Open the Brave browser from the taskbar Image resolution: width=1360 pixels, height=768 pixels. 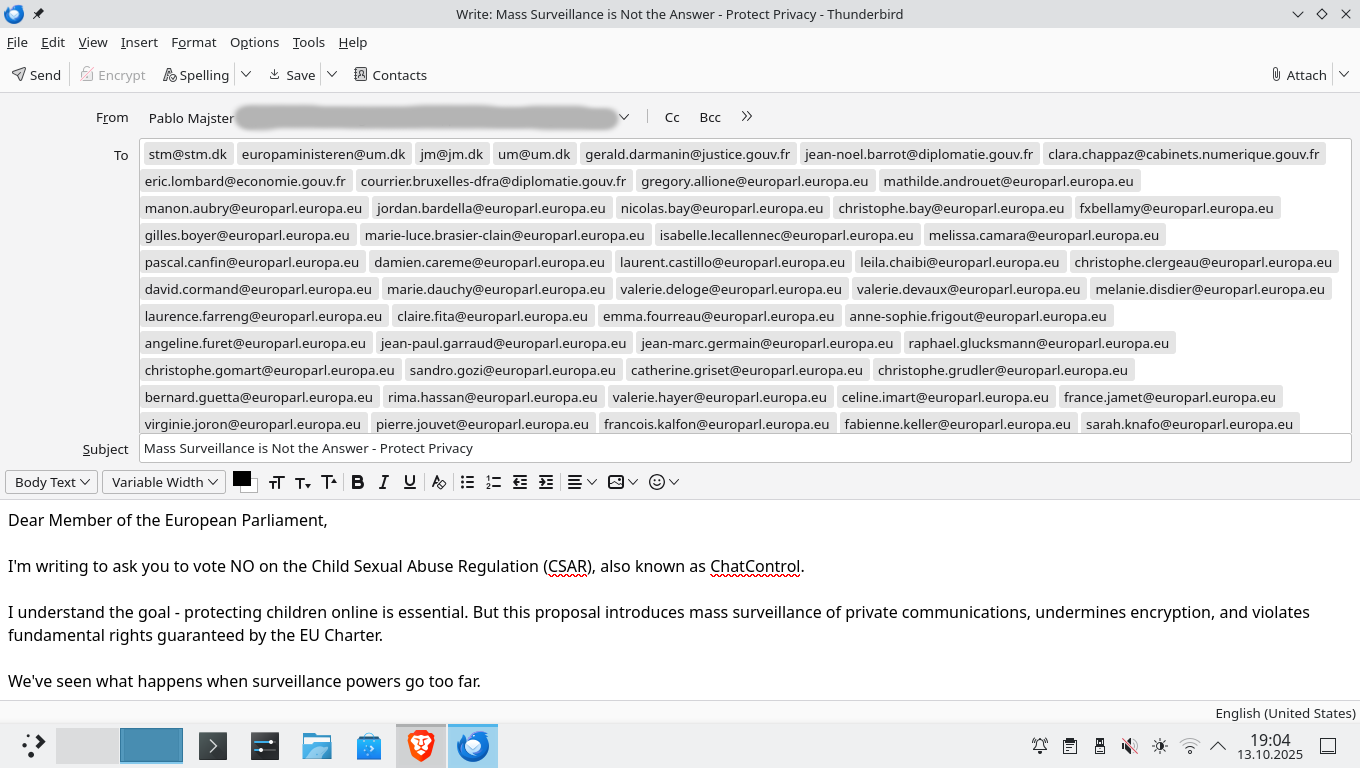tap(421, 746)
